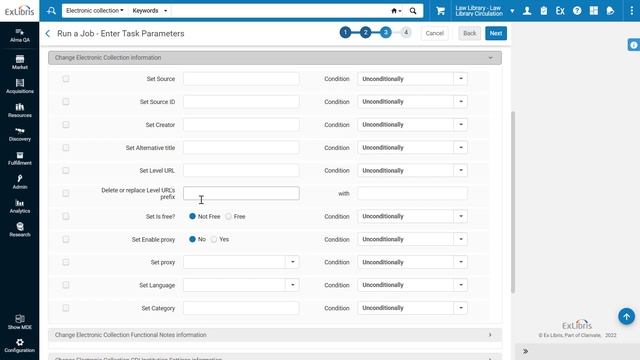Click the main search text box
The width and height of the screenshot is (640, 360).
click(x=280, y=11)
